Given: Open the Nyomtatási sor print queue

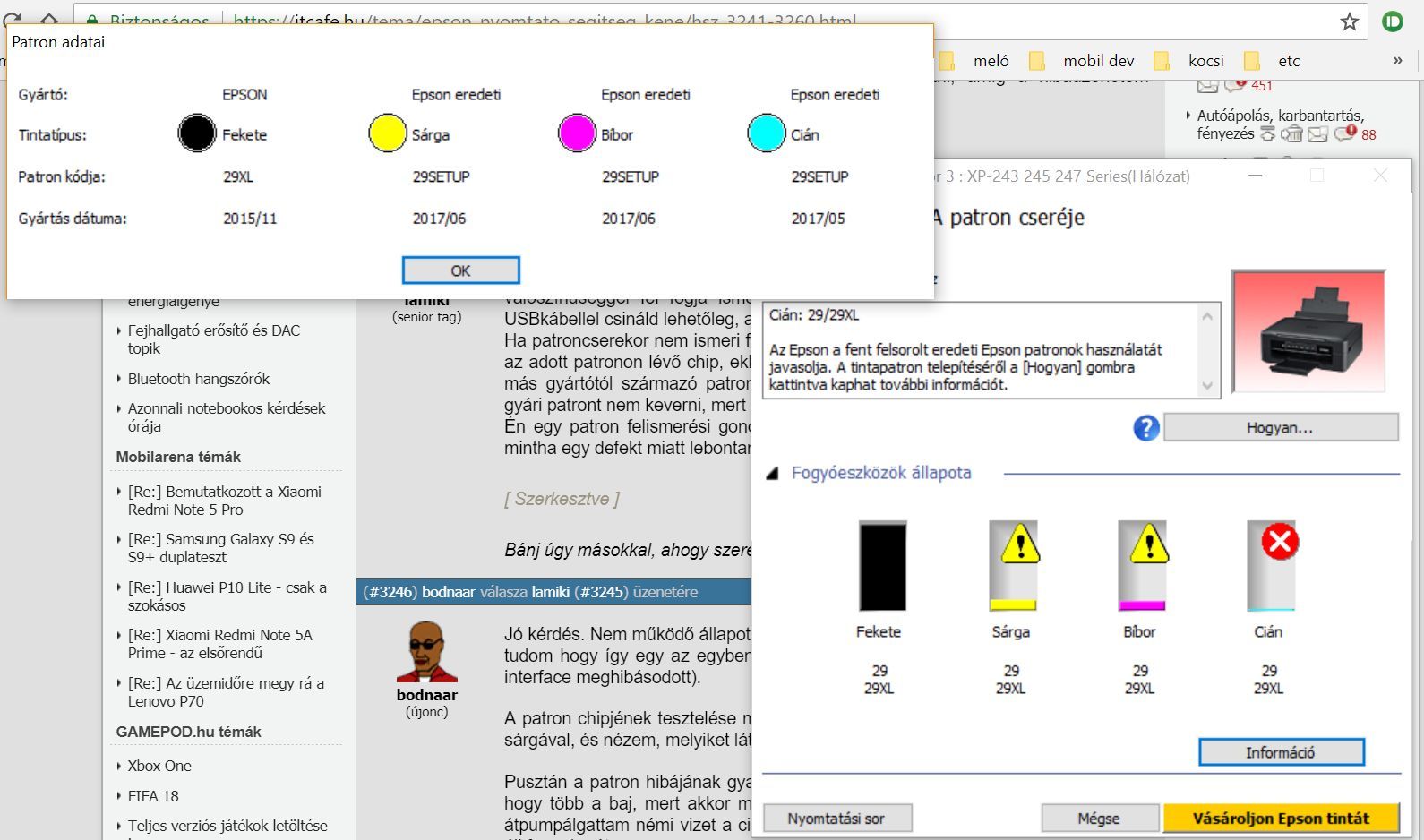Looking at the screenshot, I should pos(836,819).
